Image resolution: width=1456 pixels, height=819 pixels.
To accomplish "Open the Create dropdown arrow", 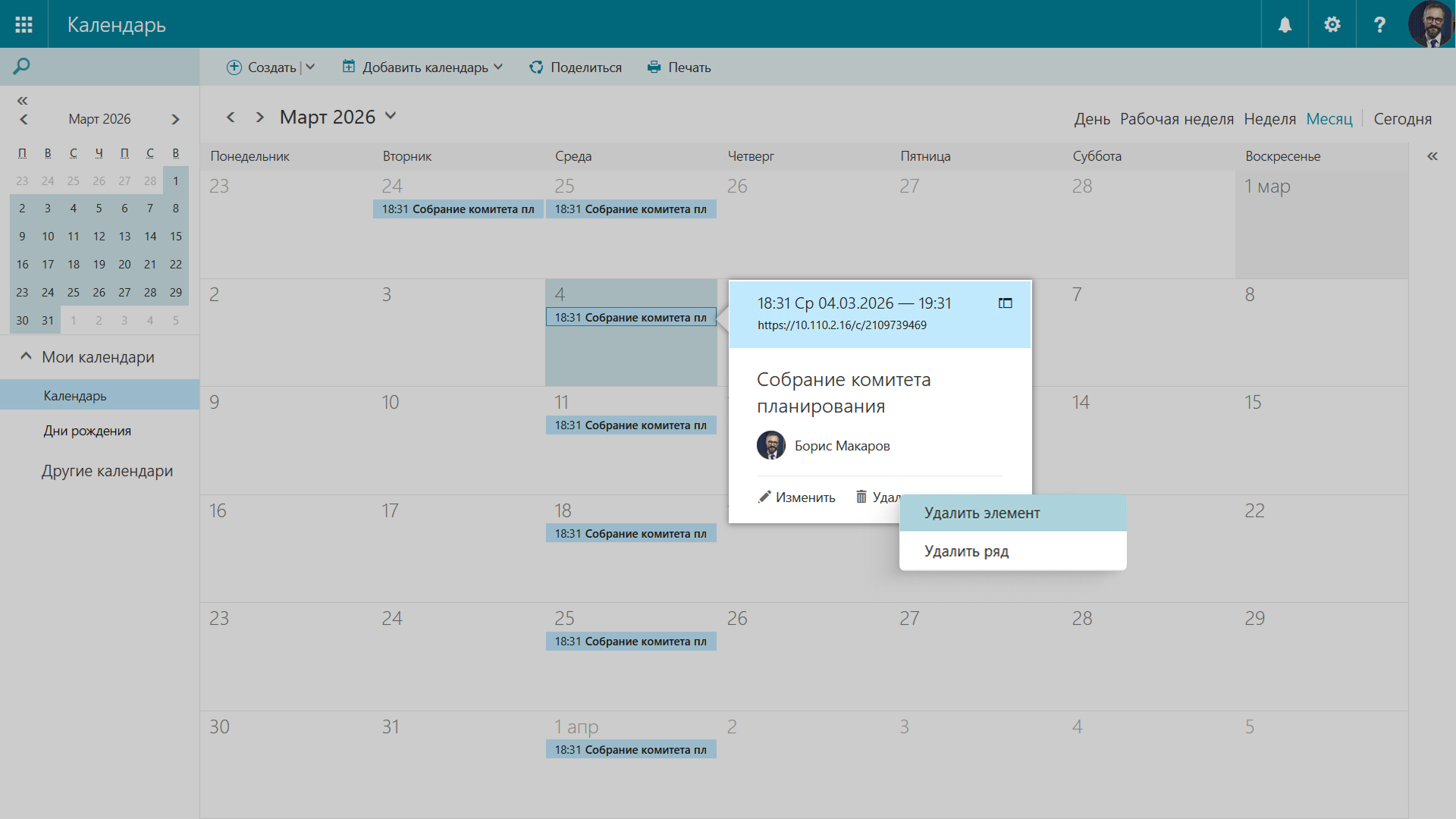I will click(310, 67).
